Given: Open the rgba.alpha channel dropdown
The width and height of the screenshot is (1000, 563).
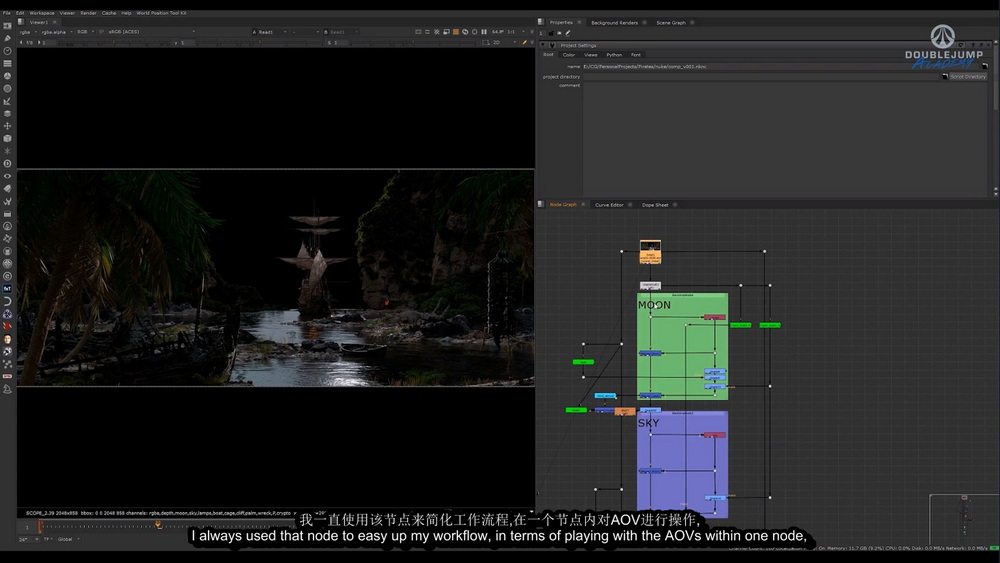Looking at the screenshot, I should [x=57, y=32].
